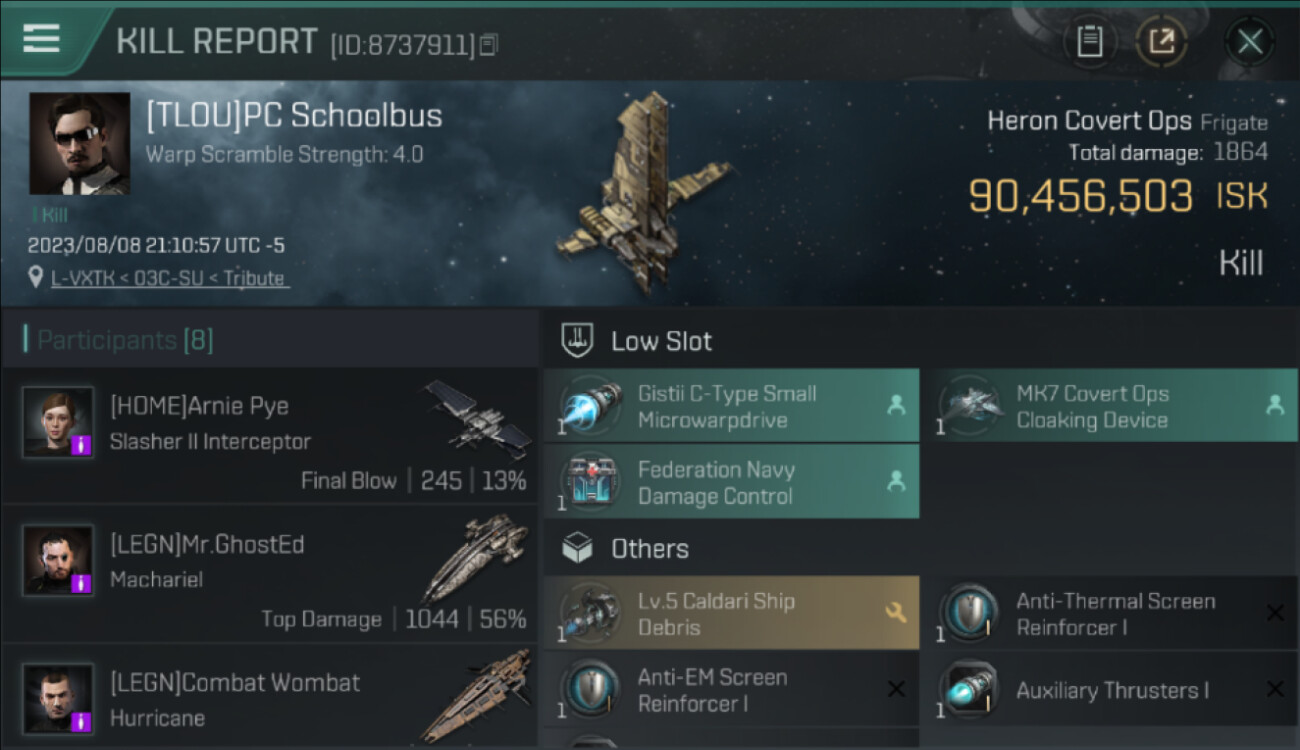
Task: Share the kill report externally
Action: click(x=1161, y=41)
